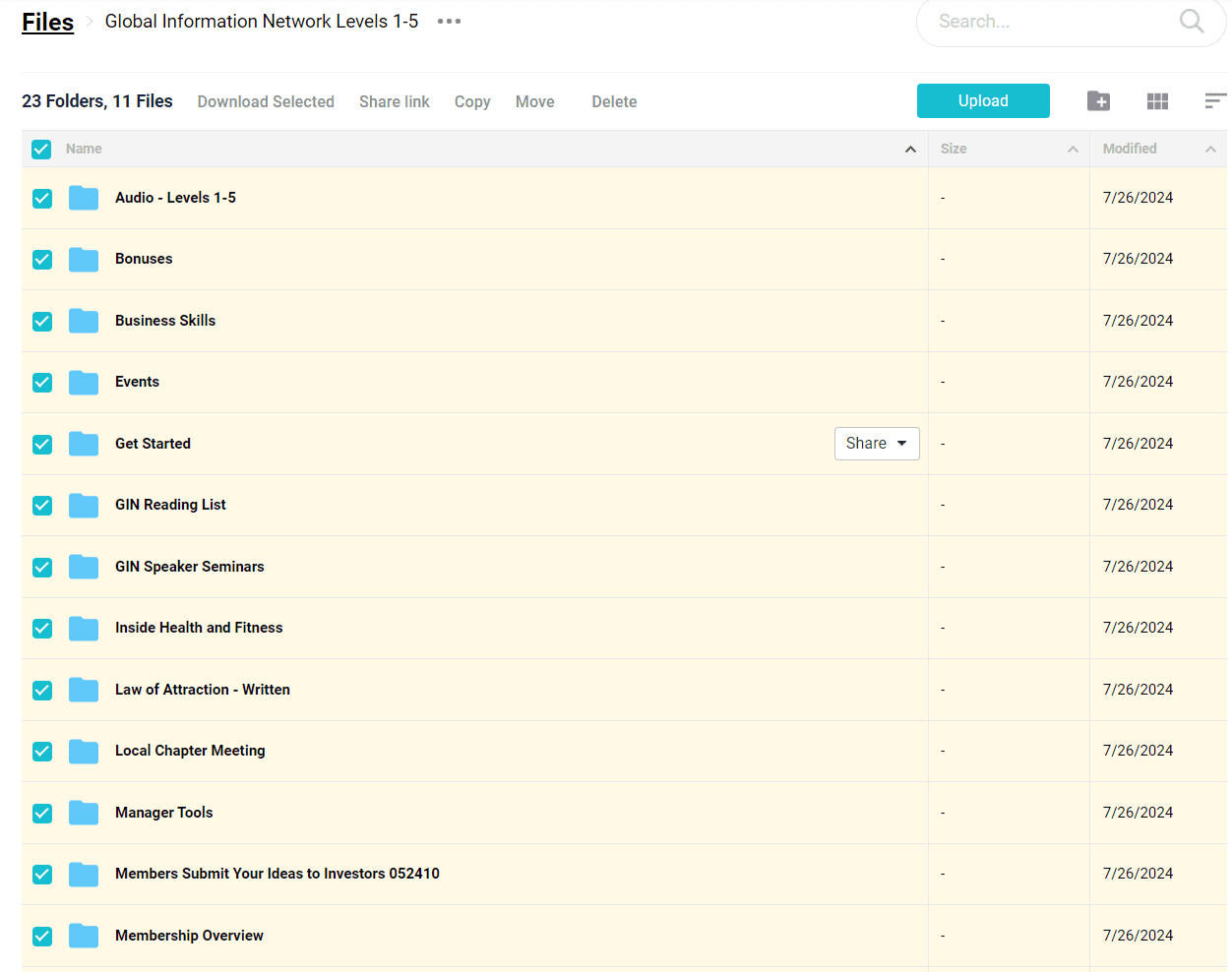The height and width of the screenshot is (972, 1232).
Task: Open the Share dropdown on Get Started
Action: 877,444
